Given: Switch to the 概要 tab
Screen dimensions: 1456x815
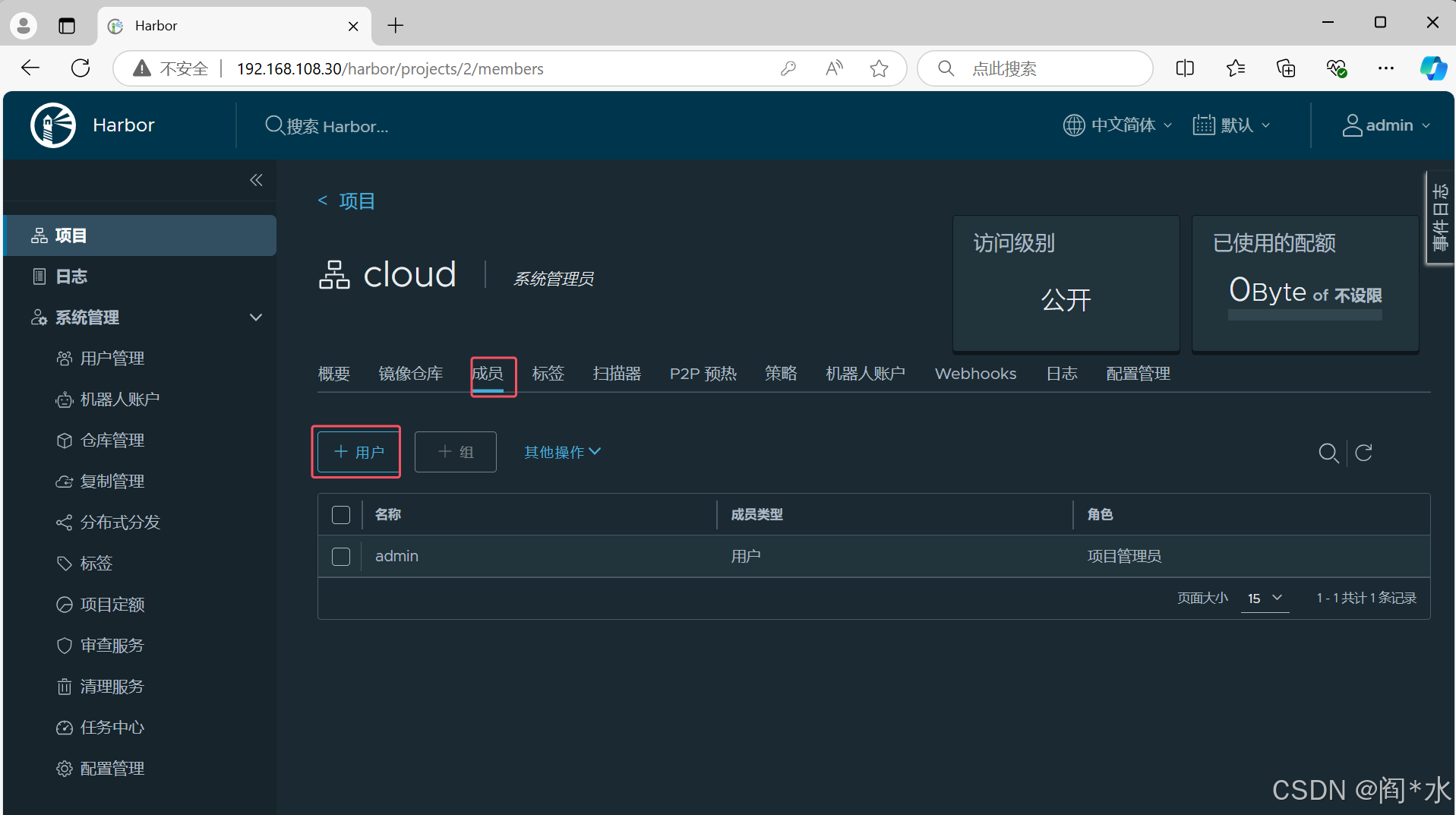Looking at the screenshot, I should click(x=334, y=374).
